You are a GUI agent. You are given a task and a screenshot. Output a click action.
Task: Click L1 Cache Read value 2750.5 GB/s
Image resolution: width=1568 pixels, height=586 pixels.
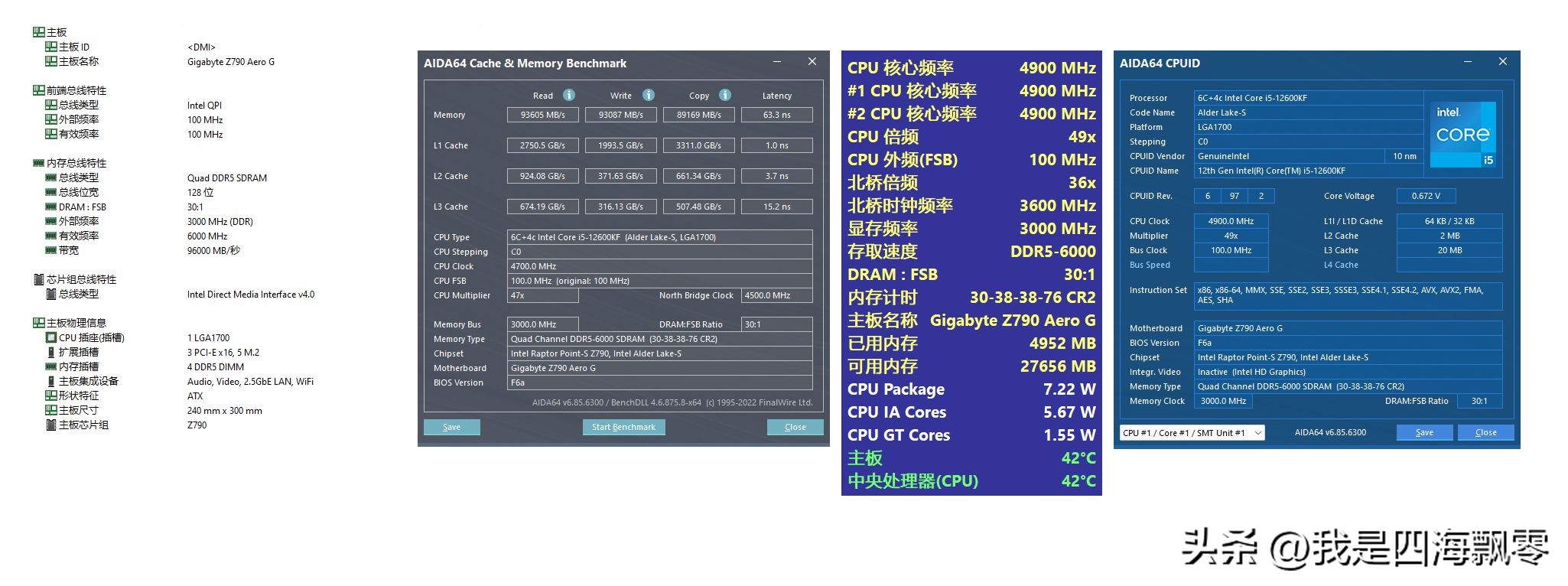[543, 145]
